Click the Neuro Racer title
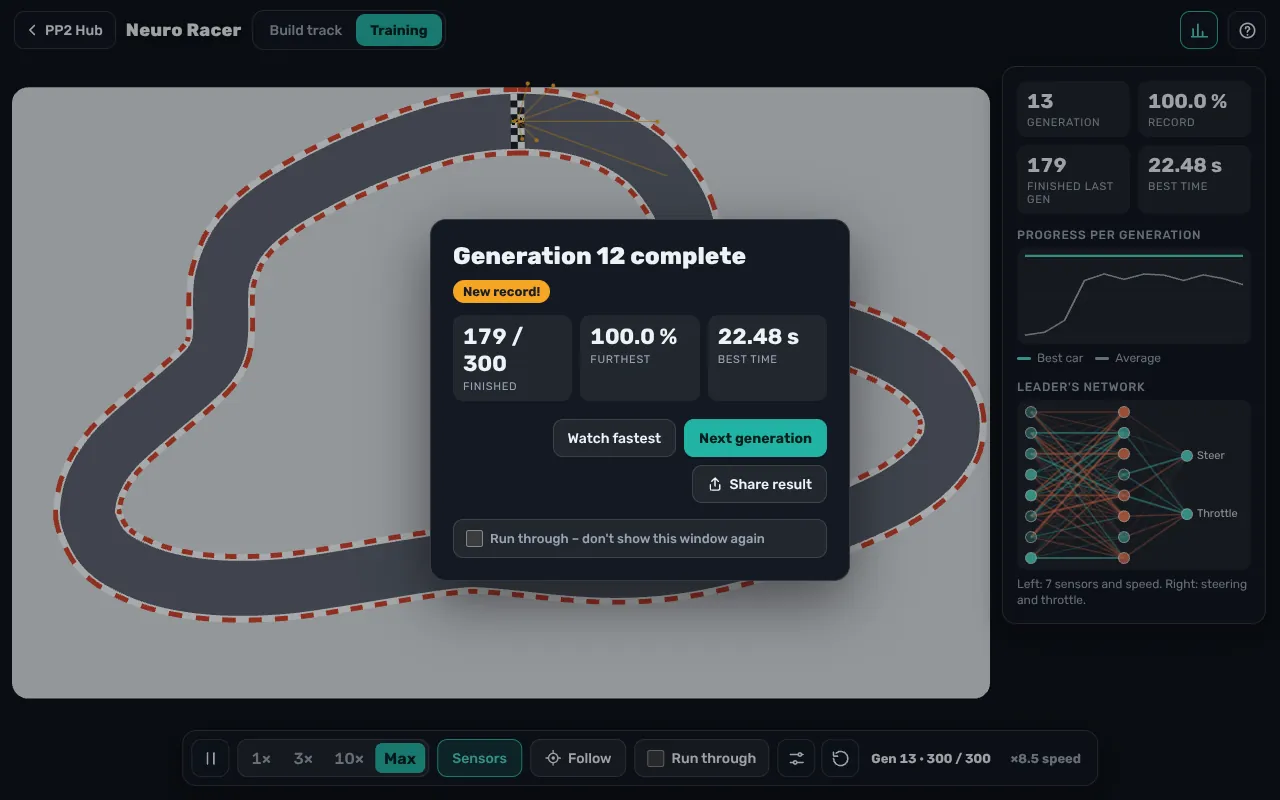The image size is (1280, 800). [184, 30]
